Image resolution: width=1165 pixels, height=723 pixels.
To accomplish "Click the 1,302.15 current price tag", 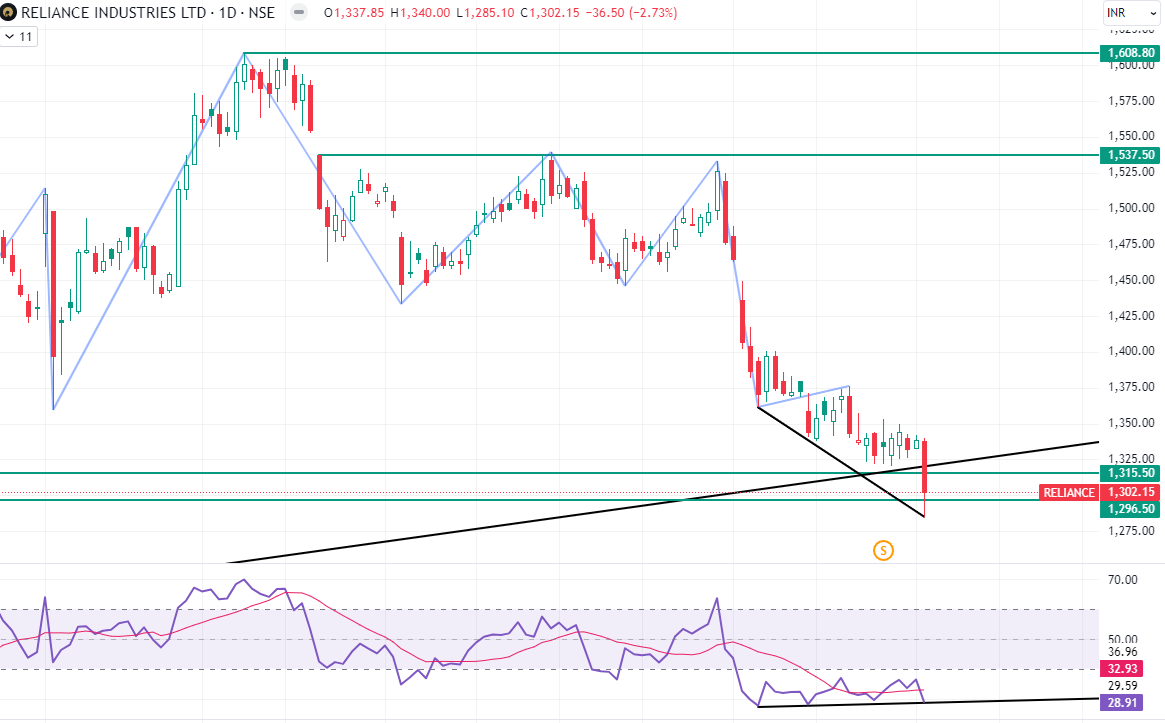I will click(1131, 492).
